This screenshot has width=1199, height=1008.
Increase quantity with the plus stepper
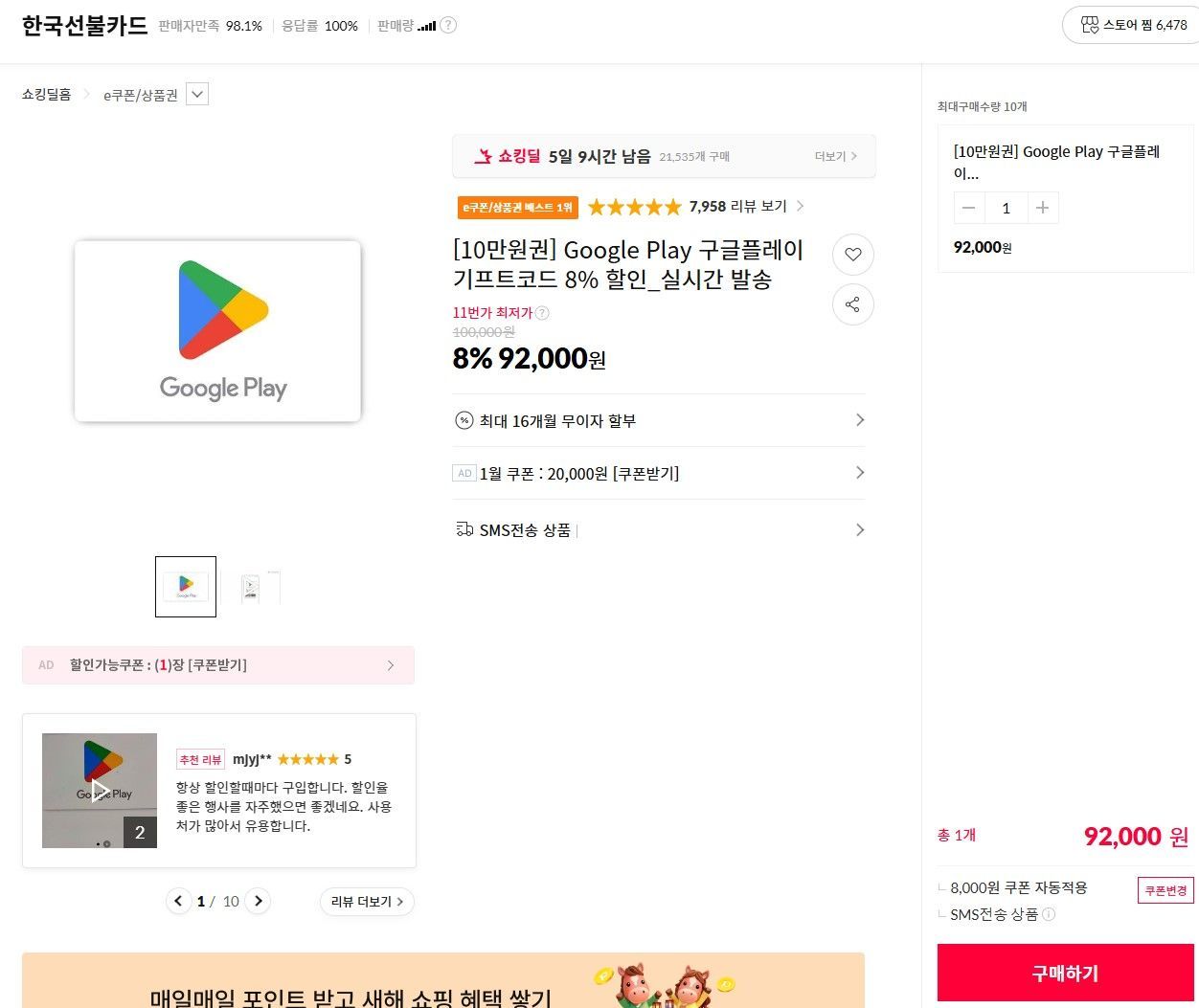1043,208
